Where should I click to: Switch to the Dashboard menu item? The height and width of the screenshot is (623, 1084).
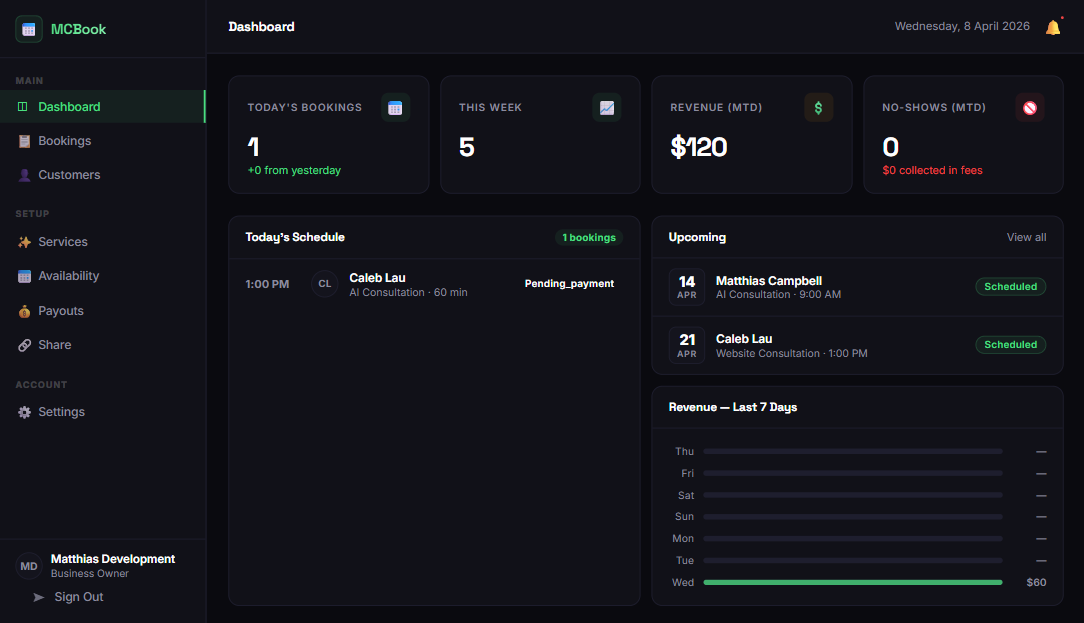click(69, 106)
